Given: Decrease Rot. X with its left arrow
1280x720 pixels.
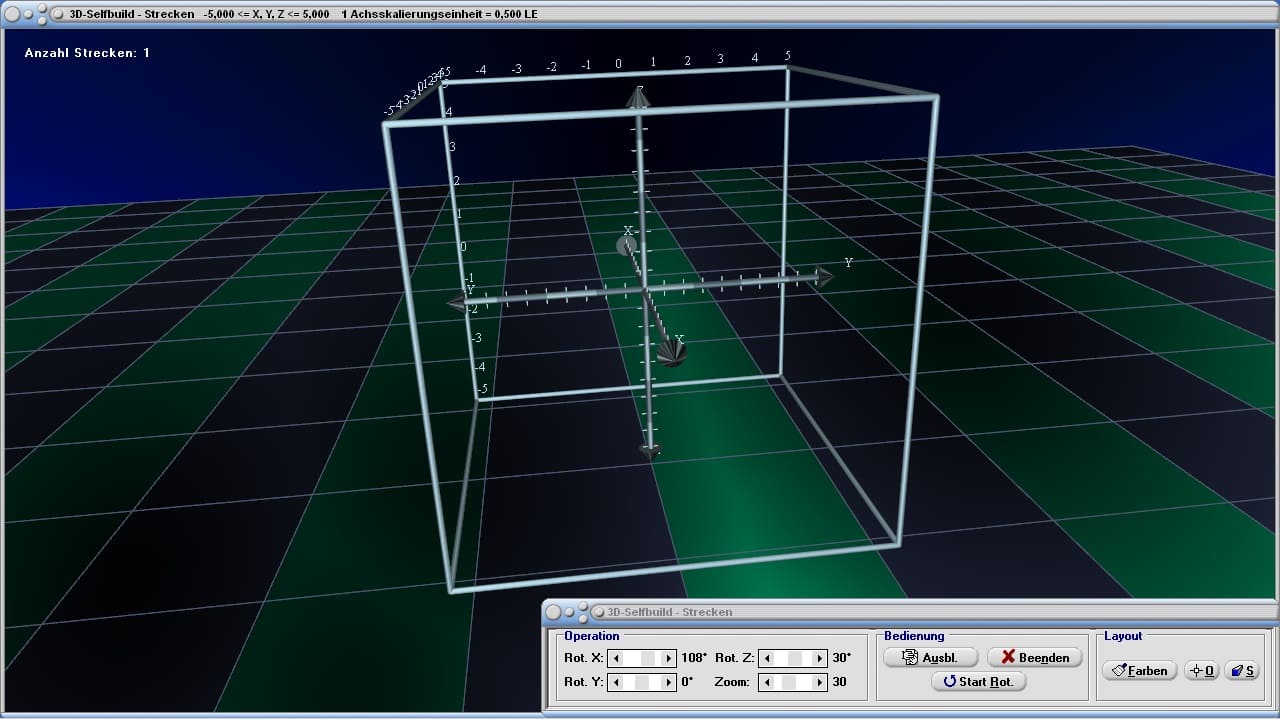Looking at the screenshot, I should click(617, 658).
